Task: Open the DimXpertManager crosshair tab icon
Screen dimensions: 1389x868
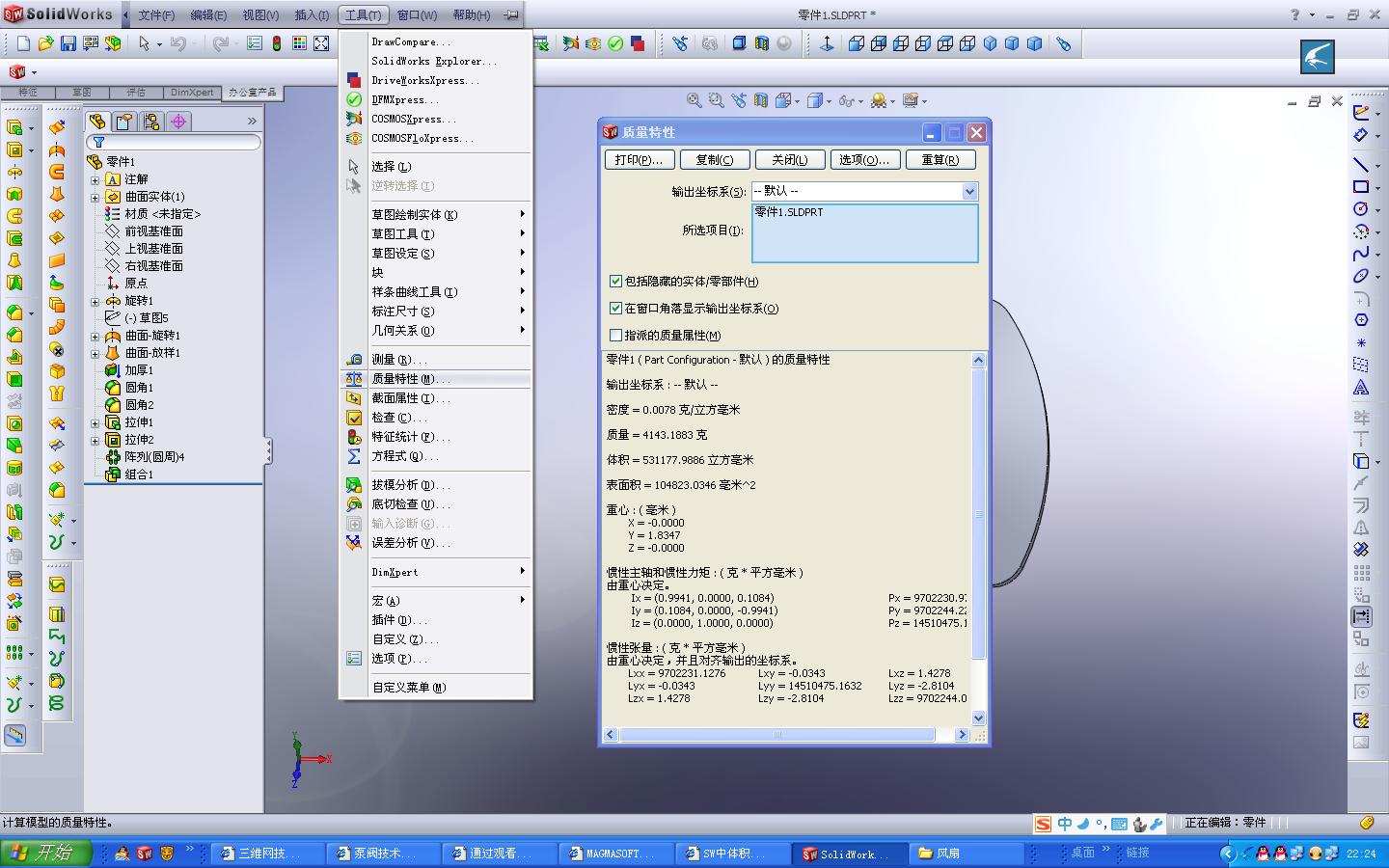Action: click(178, 122)
